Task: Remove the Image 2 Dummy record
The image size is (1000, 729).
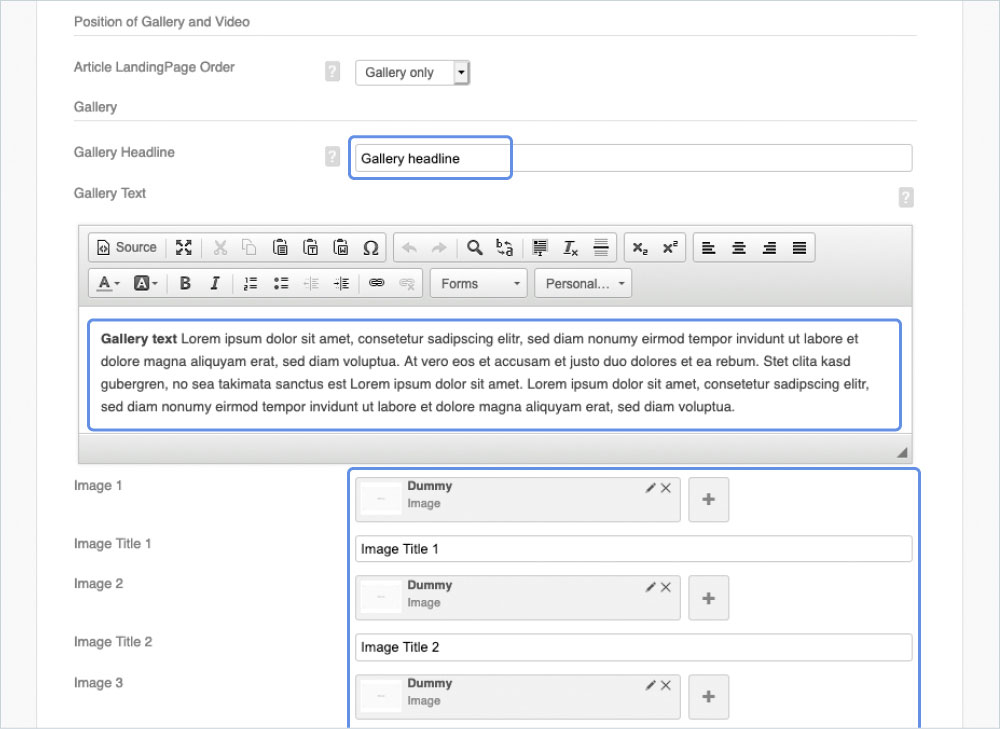Action: 666,587
